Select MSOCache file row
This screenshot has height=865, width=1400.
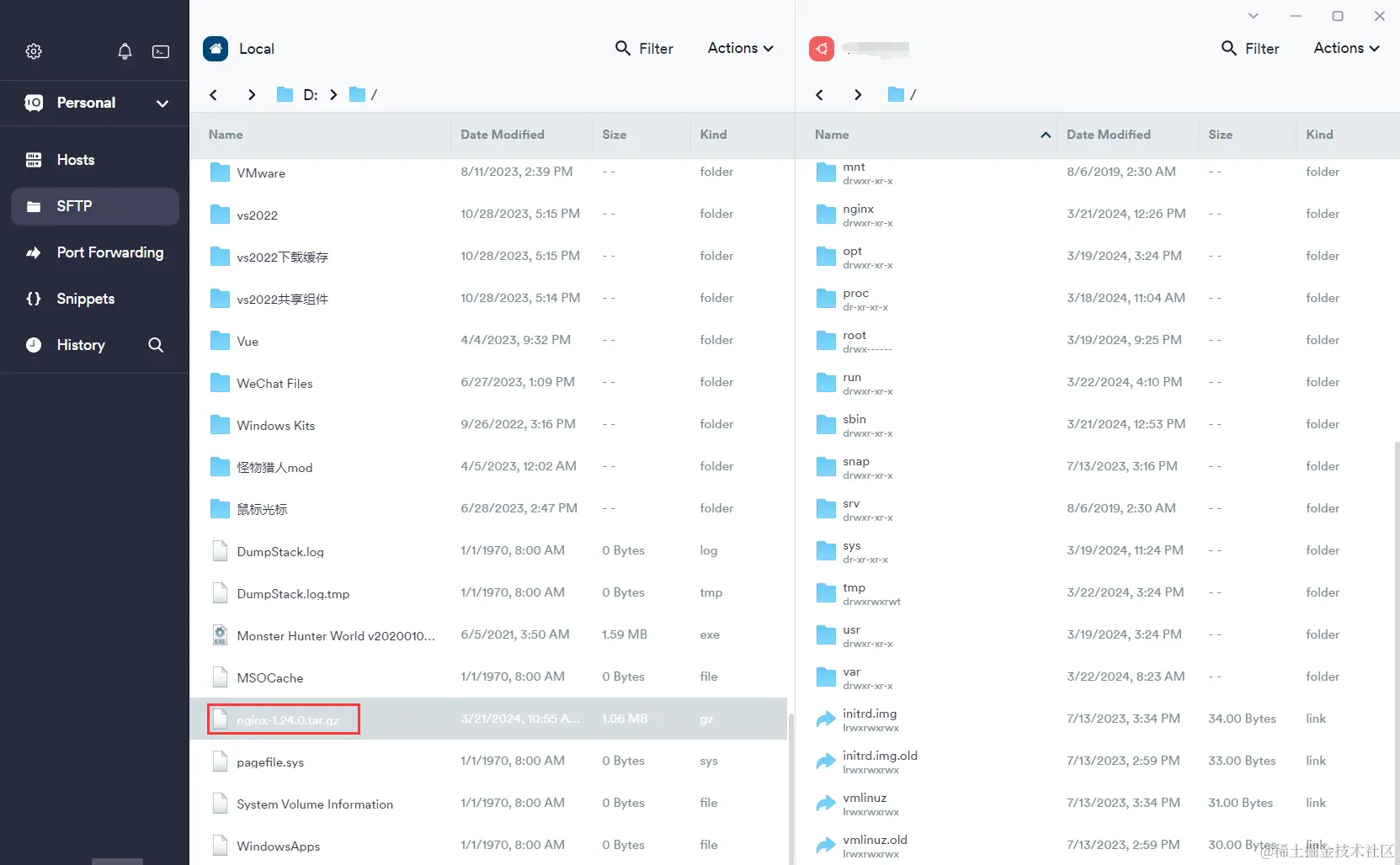(488, 677)
